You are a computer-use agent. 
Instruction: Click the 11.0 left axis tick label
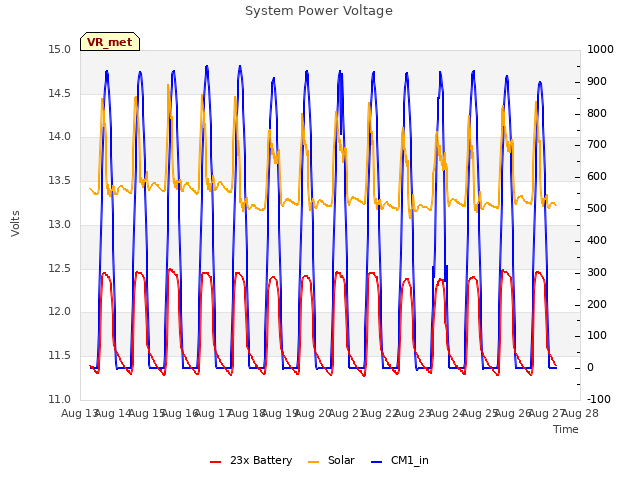click(x=60, y=399)
